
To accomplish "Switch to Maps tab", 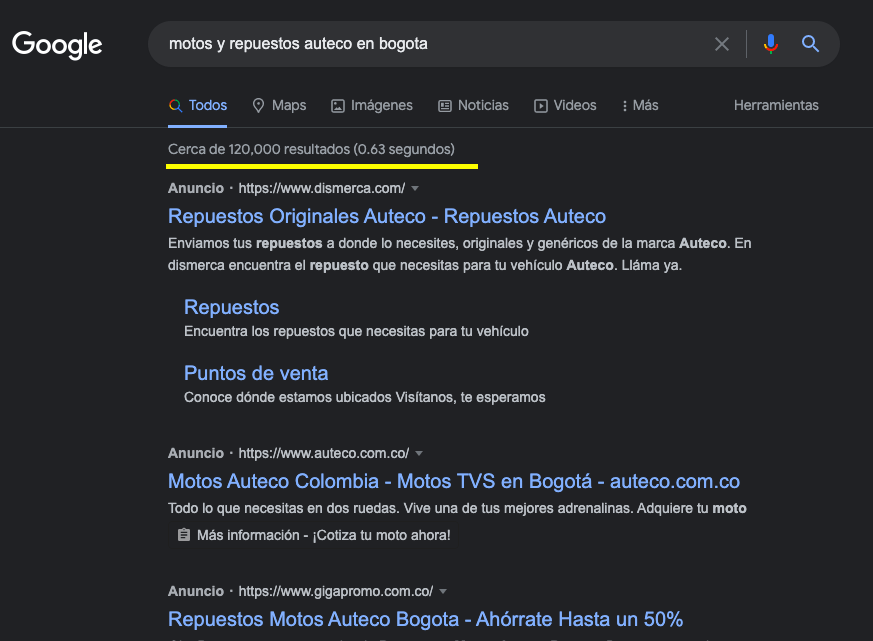I will (279, 105).
